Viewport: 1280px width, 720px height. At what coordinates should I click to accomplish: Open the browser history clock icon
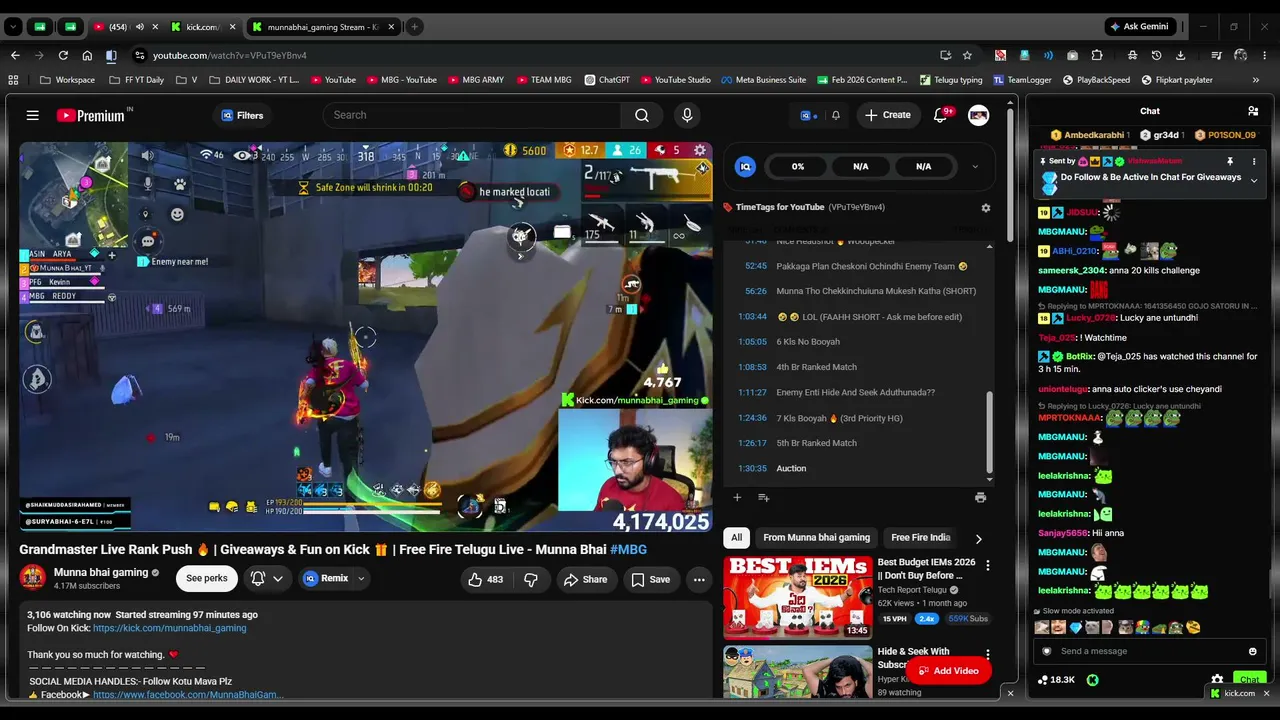point(1156,55)
